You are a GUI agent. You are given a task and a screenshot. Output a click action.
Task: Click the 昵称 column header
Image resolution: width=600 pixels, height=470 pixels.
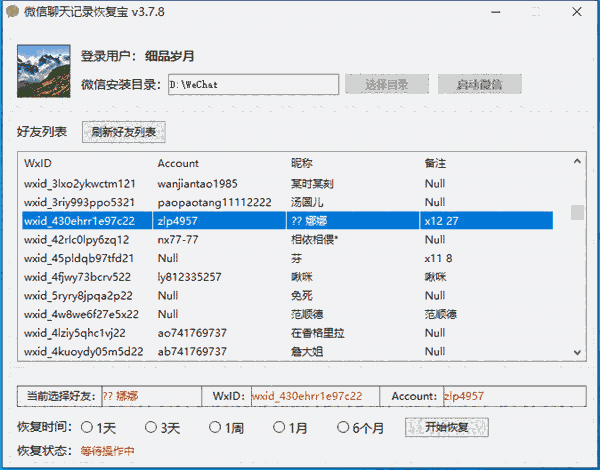click(302, 163)
